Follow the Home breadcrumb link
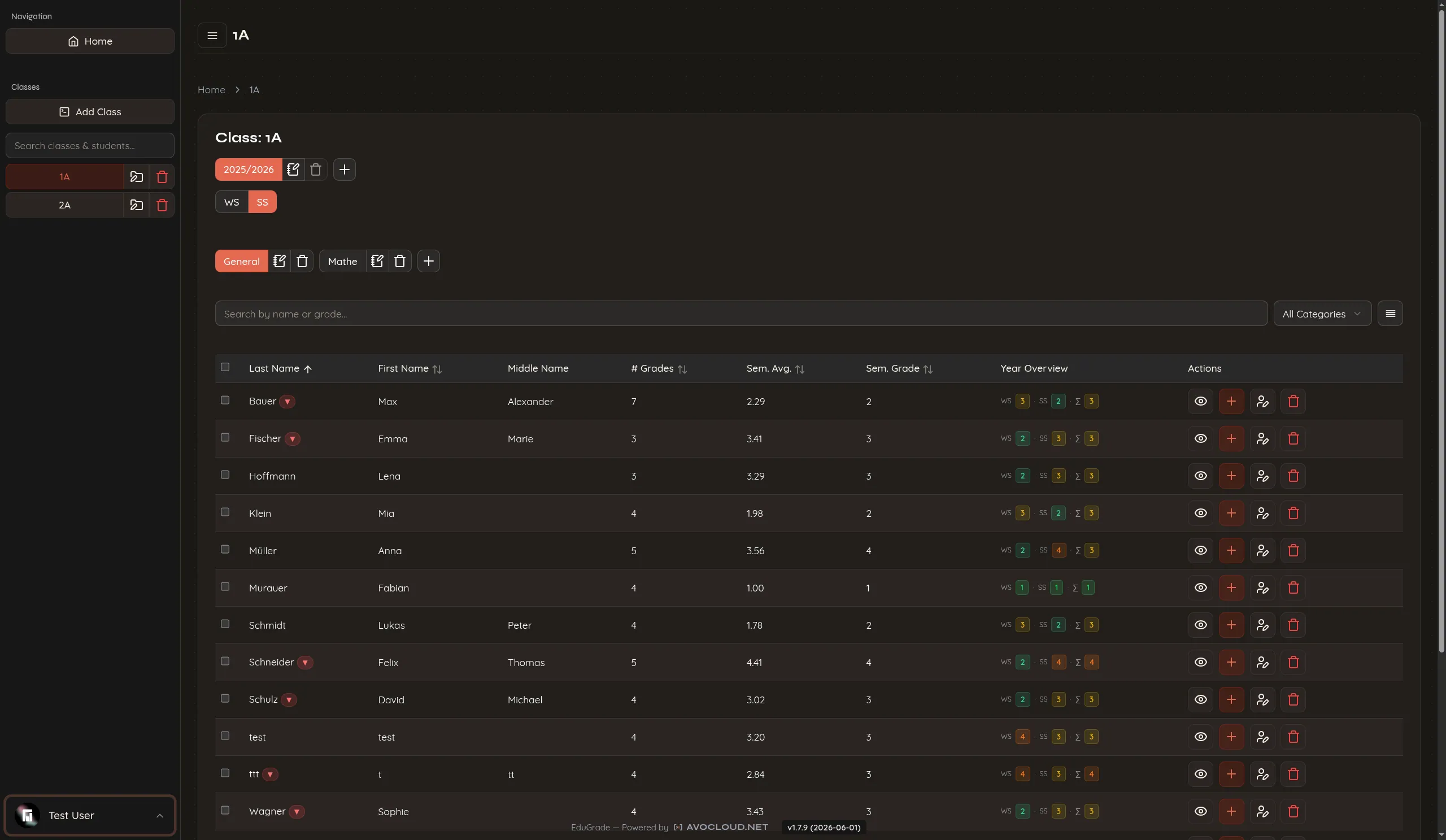Image resolution: width=1446 pixels, height=840 pixels. [x=211, y=89]
